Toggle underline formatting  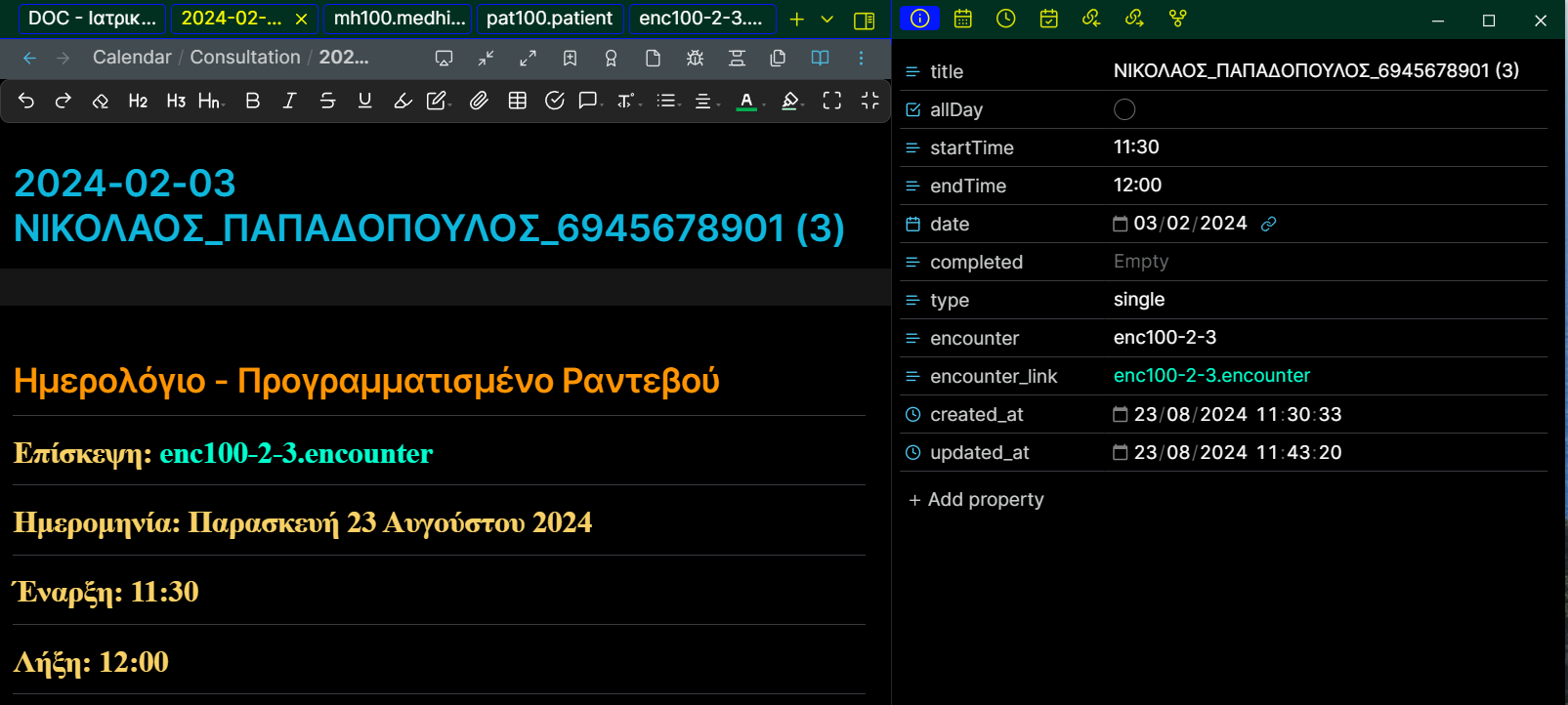pyautogui.click(x=364, y=101)
